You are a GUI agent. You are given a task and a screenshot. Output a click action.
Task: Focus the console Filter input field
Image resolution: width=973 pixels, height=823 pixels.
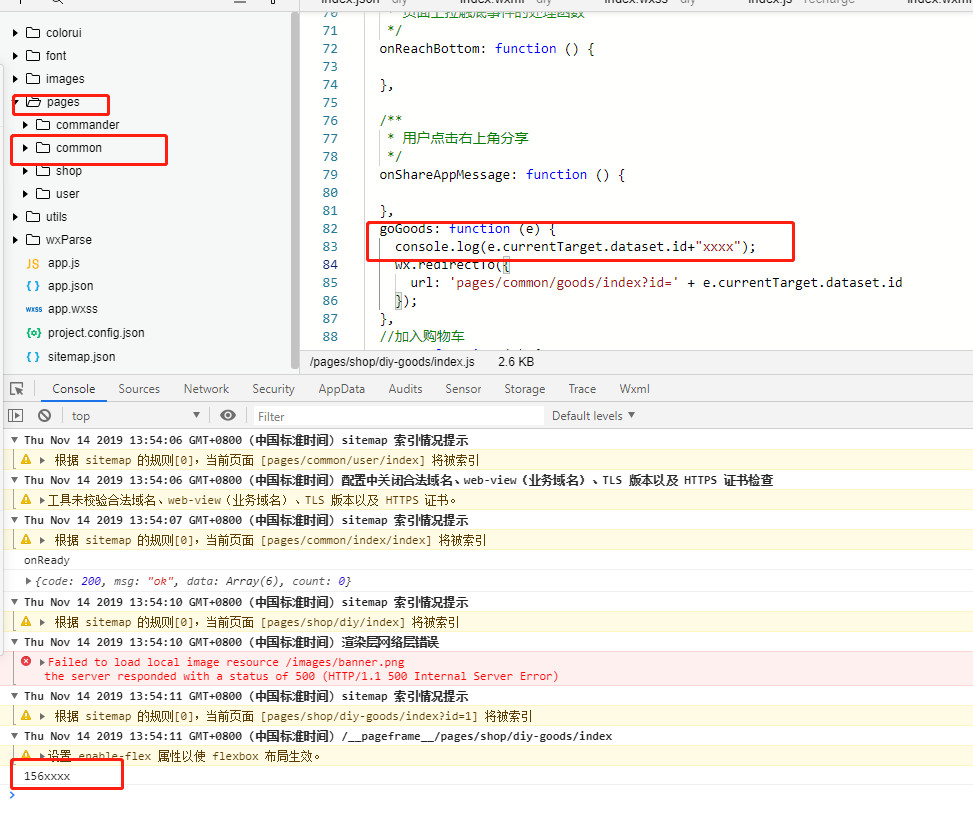[x=398, y=416]
